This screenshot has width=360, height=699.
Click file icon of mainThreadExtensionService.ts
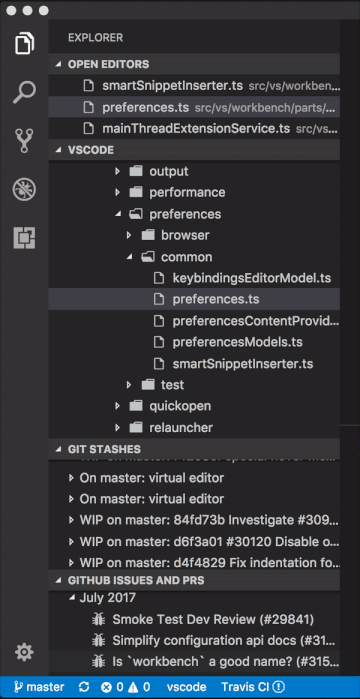coord(89,128)
